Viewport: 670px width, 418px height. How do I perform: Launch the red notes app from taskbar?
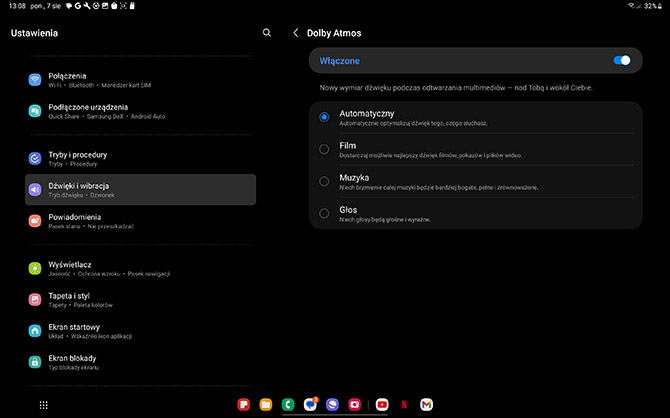244,404
